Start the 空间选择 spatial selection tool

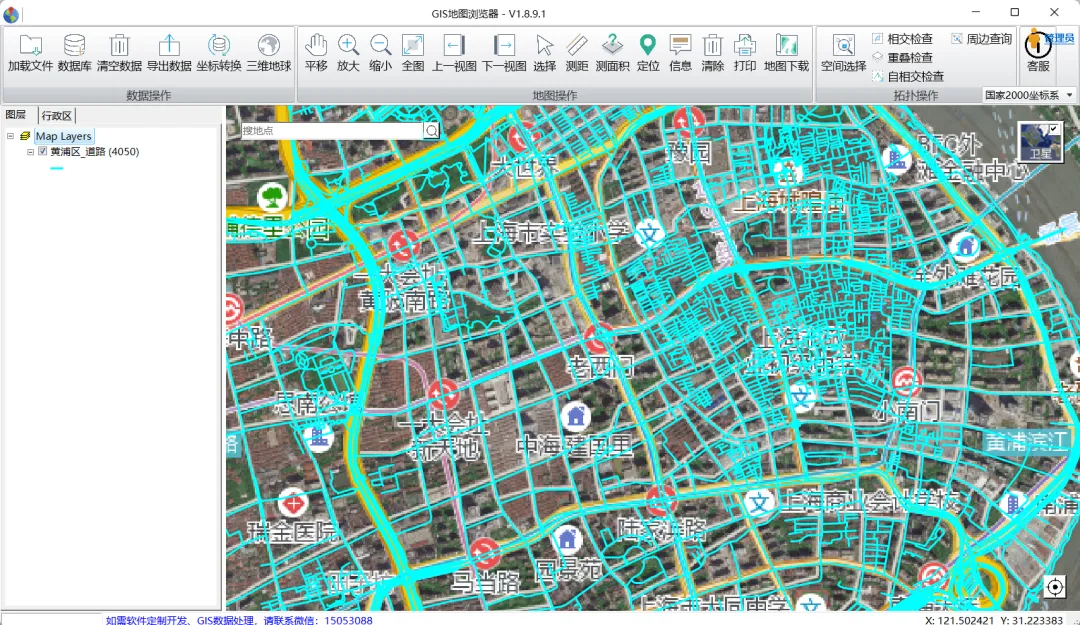coord(843,46)
